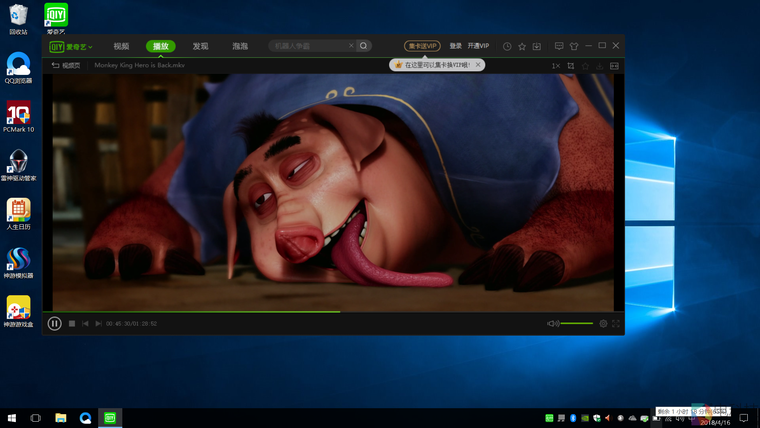Screen dimensions: 760x428
Task: Open the 泡泡 tab
Action: pos(240,46)
